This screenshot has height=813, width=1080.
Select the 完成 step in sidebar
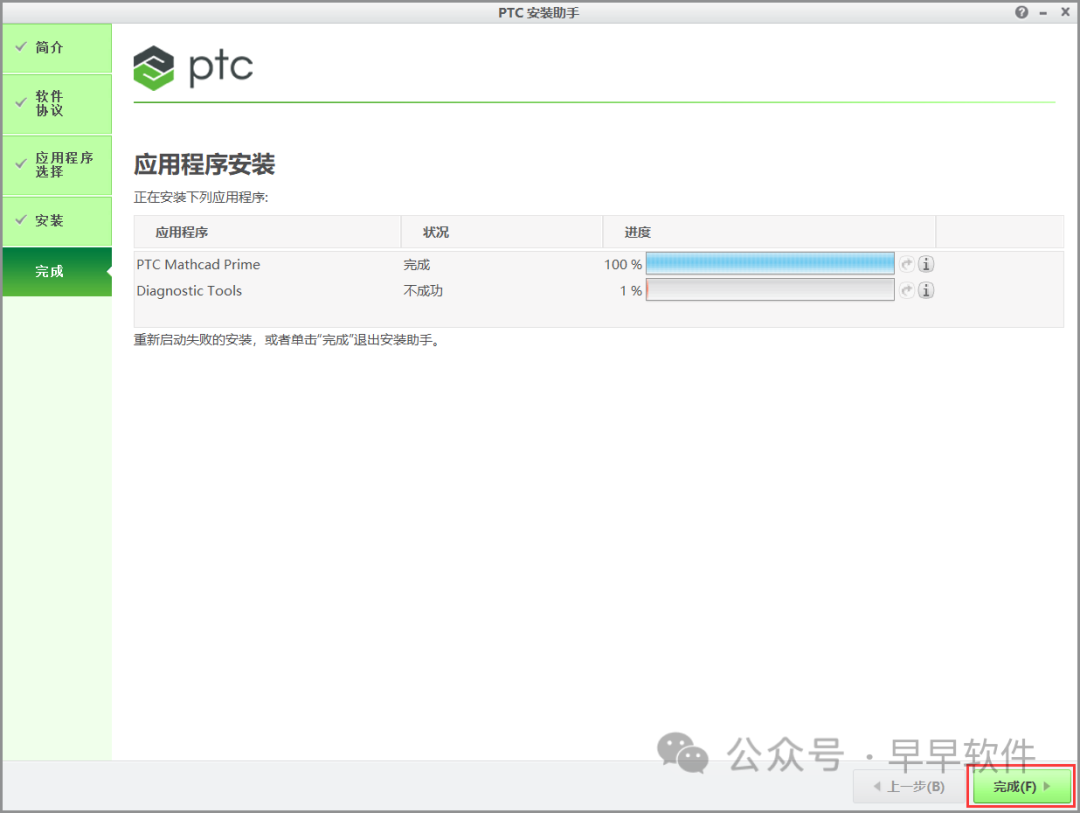[57, 271]
